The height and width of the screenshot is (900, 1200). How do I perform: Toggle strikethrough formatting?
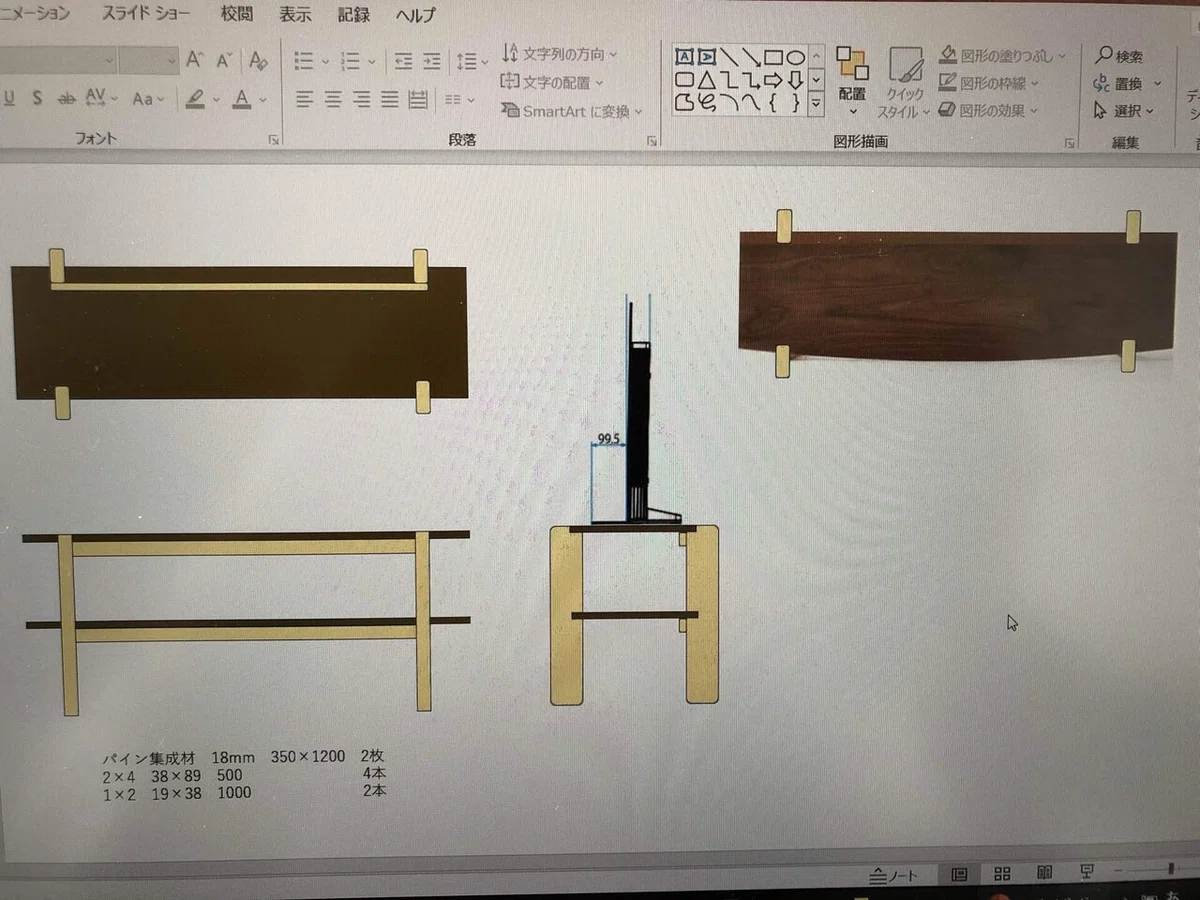coord(67,98)
